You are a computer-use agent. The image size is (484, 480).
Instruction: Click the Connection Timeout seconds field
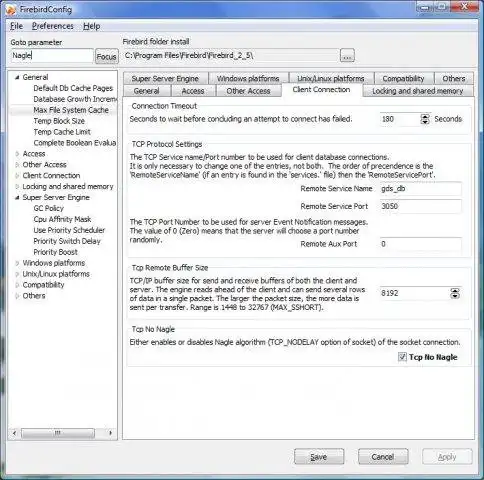pos(400,119)
